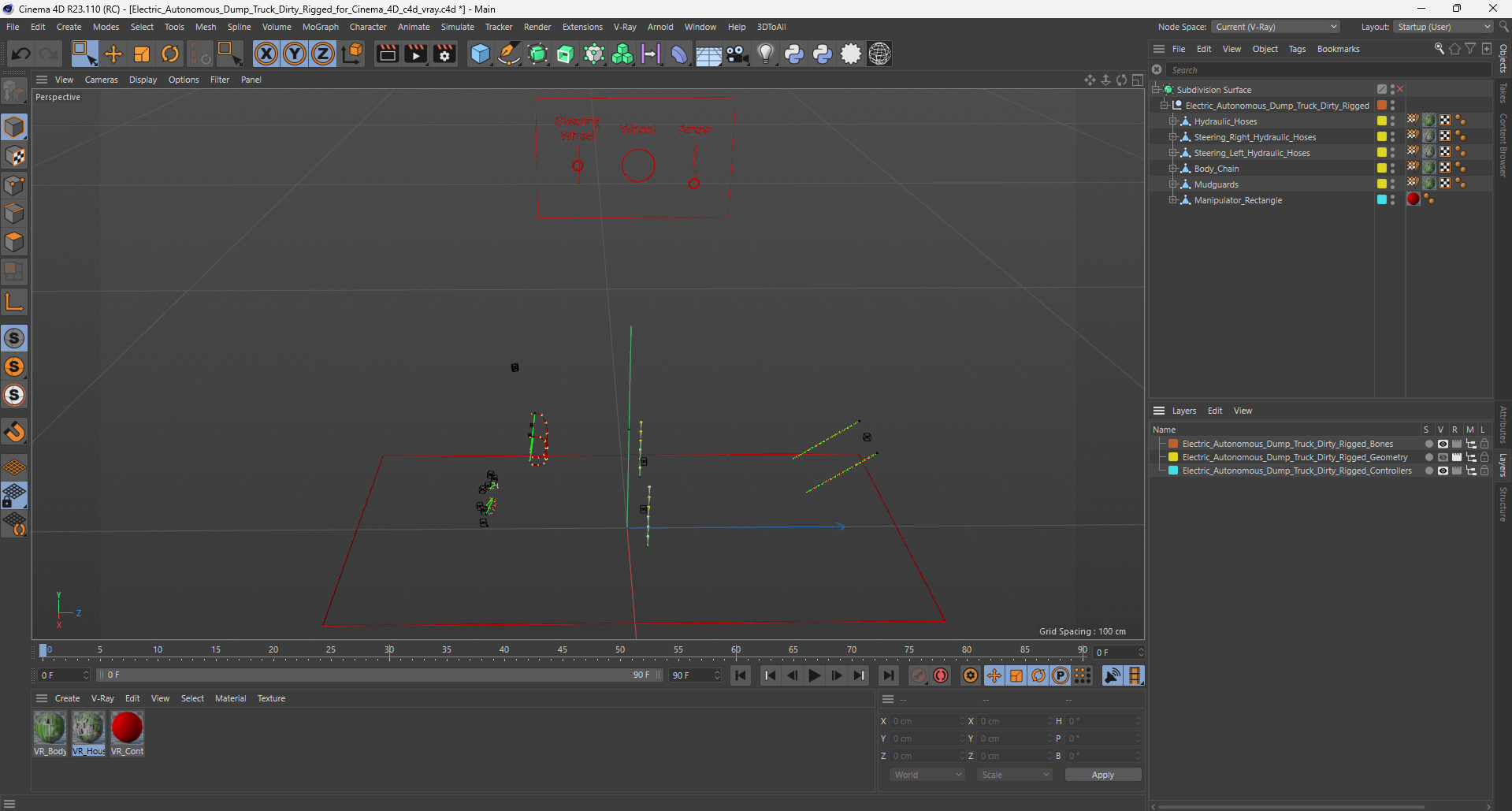Add a Camera object
The width and height of the screenshot is (1512, 811).
(x=737, y=54)
